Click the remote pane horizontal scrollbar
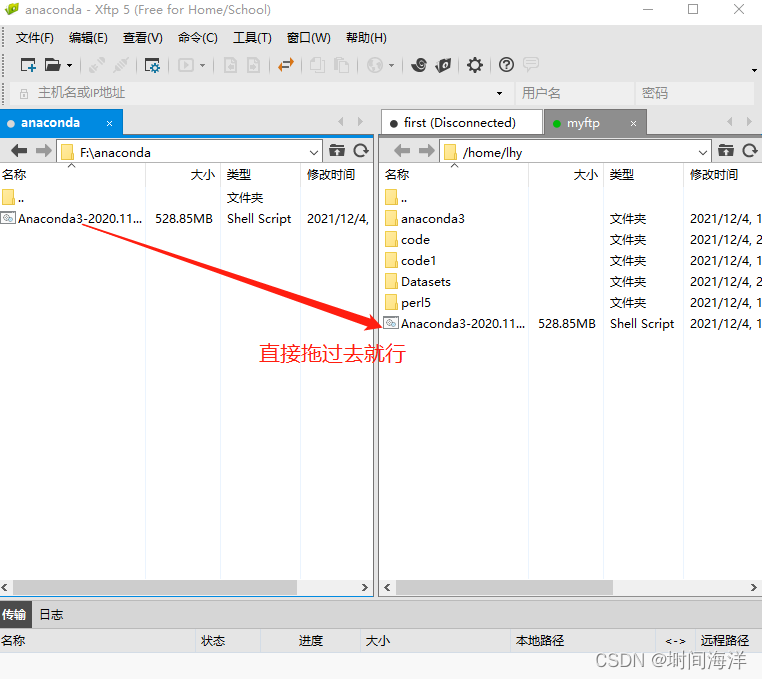The width and height of the screenshot is (762, 679). (504, 587)
